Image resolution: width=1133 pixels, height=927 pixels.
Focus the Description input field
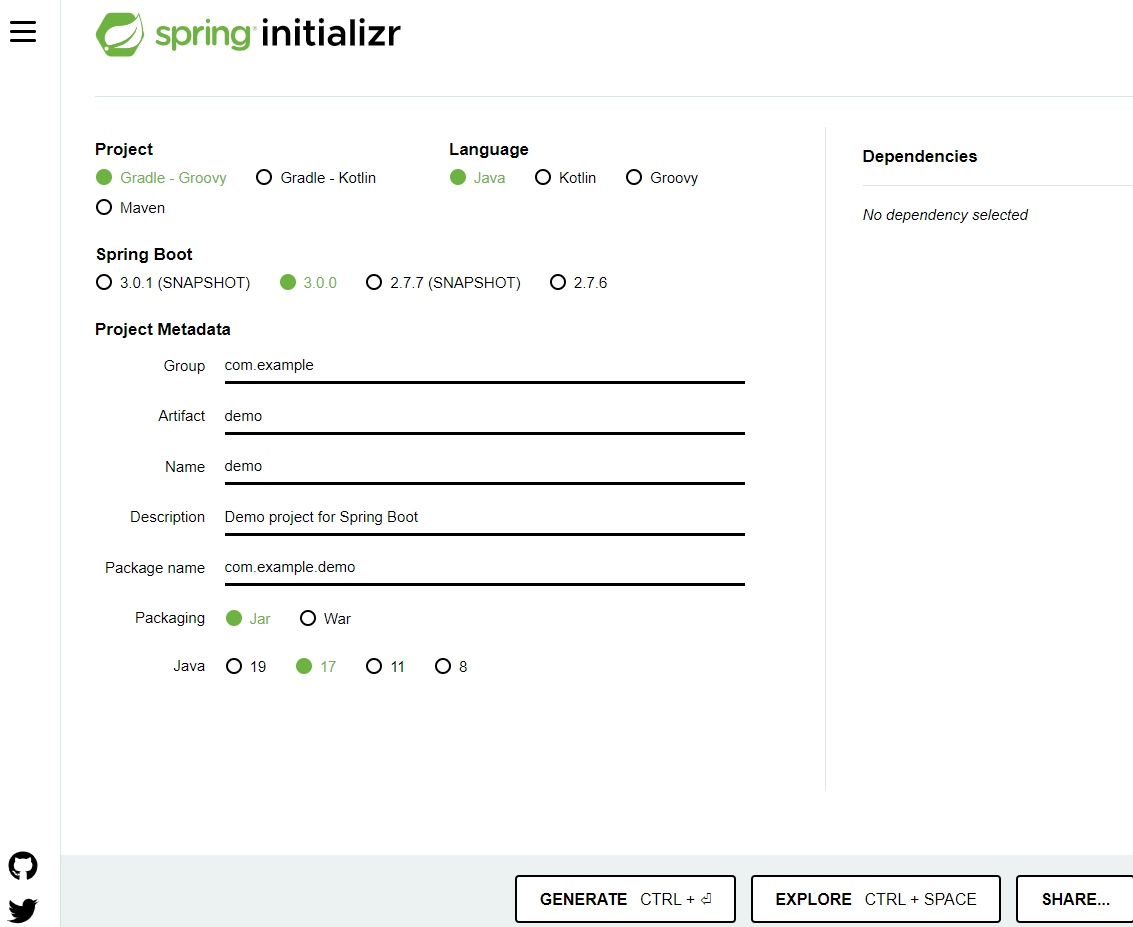(x=484, y=518)
